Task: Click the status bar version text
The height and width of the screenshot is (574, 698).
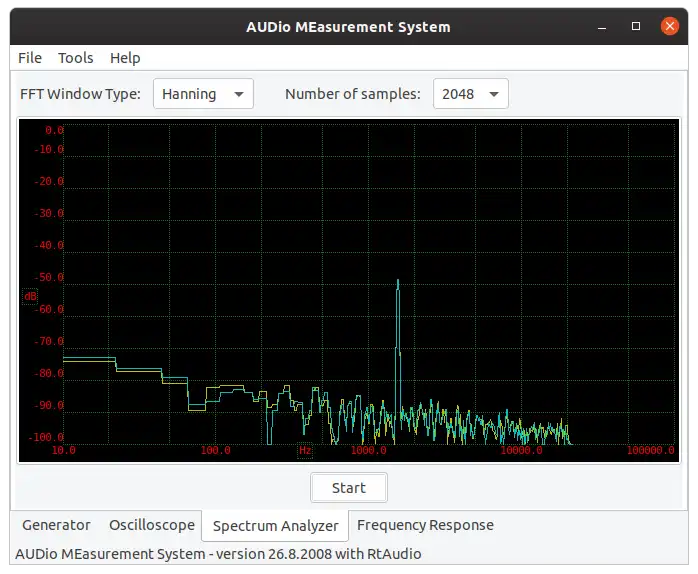Action: pyautogui.click(x=218, y=554)
